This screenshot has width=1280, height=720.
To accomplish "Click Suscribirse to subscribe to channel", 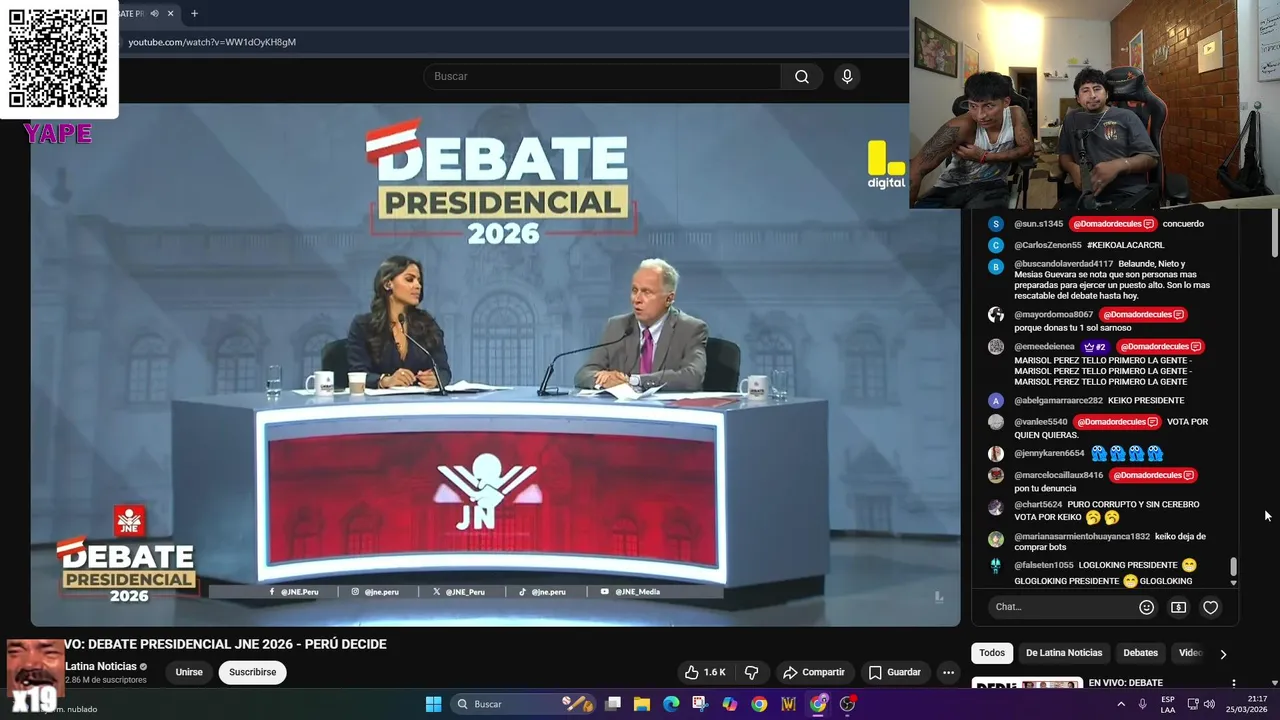I will [x=252, y=672].
